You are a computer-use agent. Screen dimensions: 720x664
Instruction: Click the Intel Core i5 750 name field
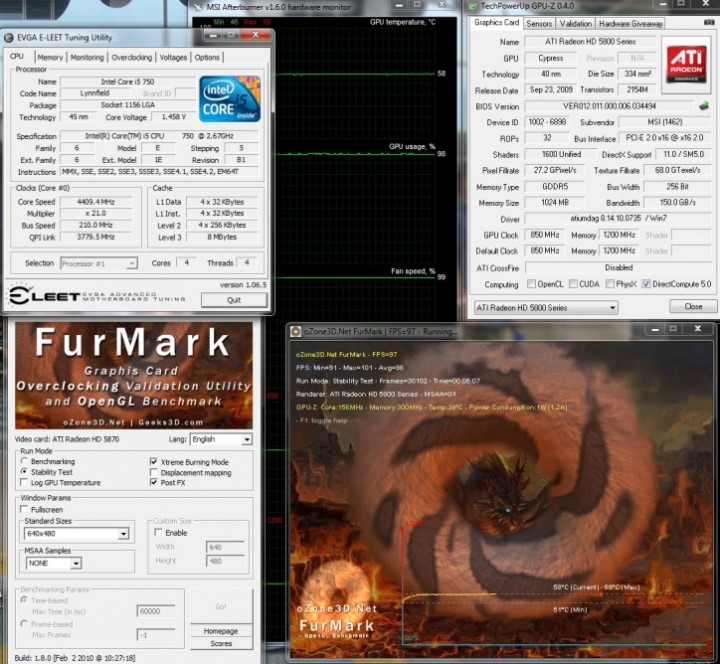point(128,82)
